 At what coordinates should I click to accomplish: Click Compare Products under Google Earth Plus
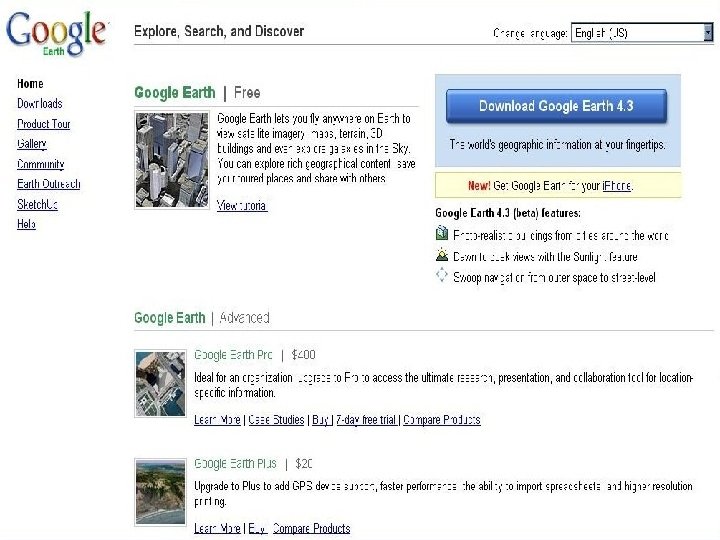coord(311,528)
